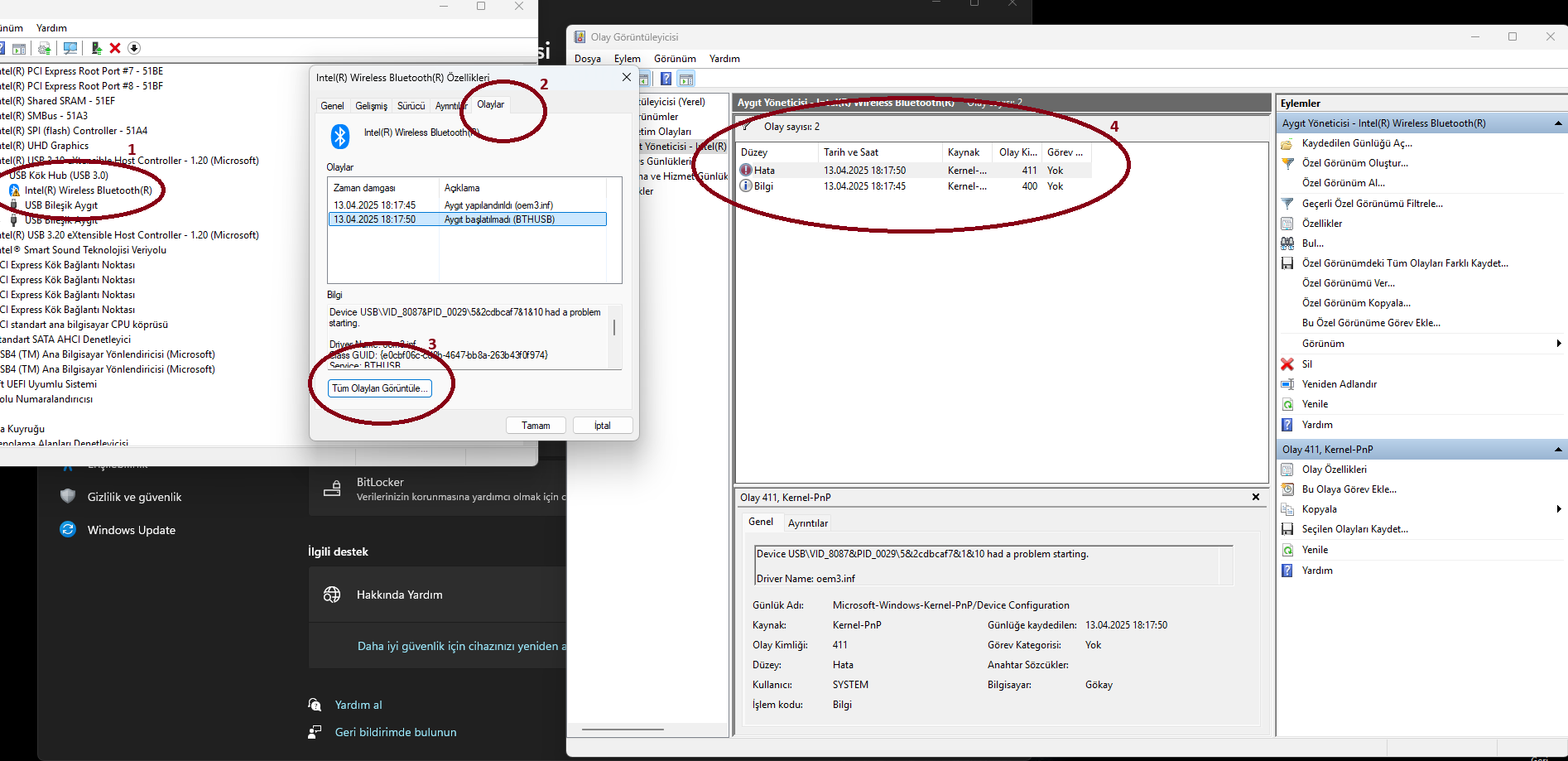Open the Yardım al link in Settings

(x=358, y=705)
